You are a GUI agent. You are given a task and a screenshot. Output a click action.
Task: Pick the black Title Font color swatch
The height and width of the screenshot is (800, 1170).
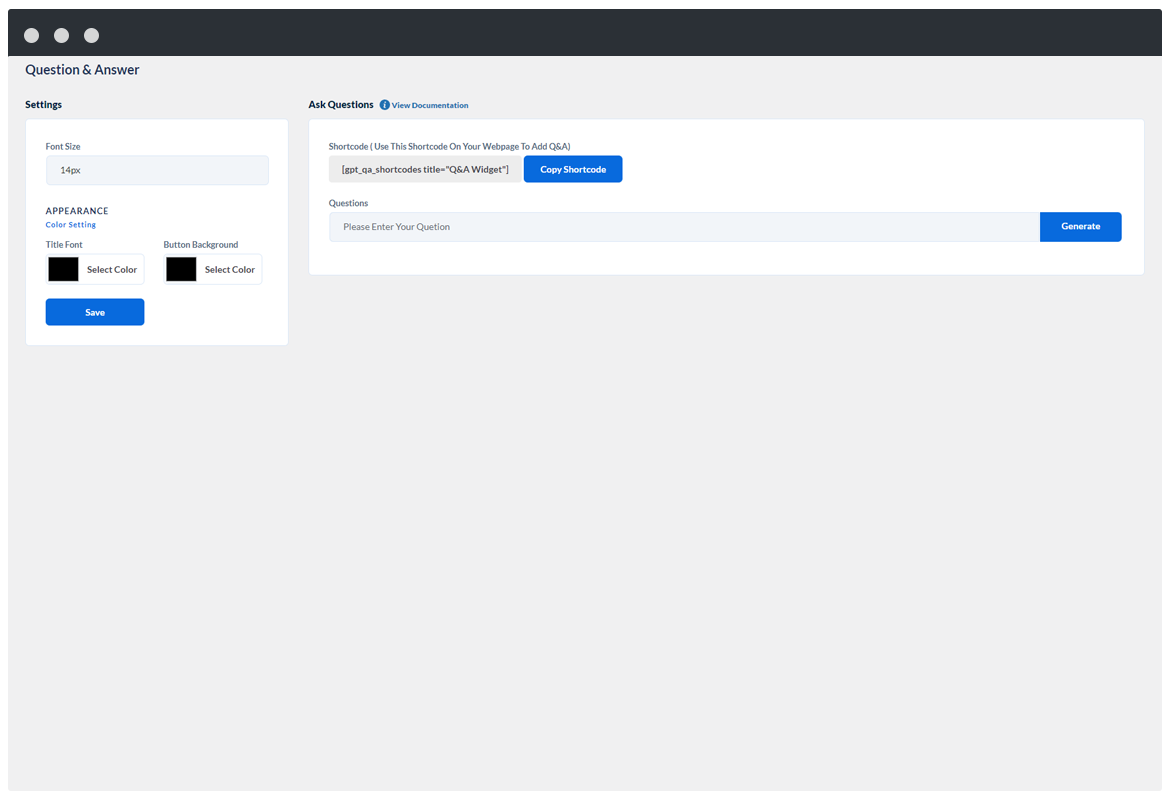(63, 269)
